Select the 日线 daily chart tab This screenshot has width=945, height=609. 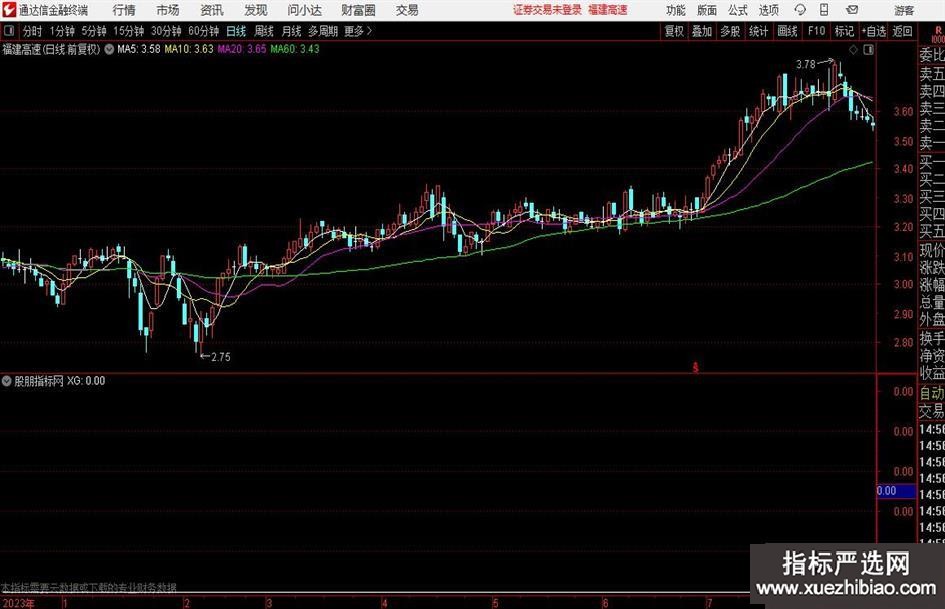(x=236, y=31)
